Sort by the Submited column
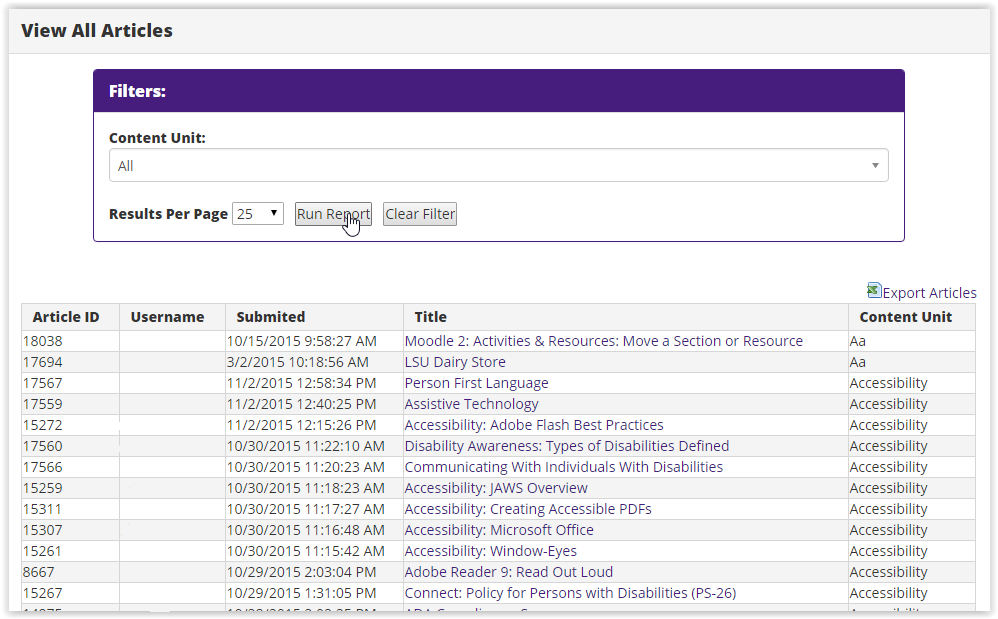The image size is (998, 619). point(268,317)
